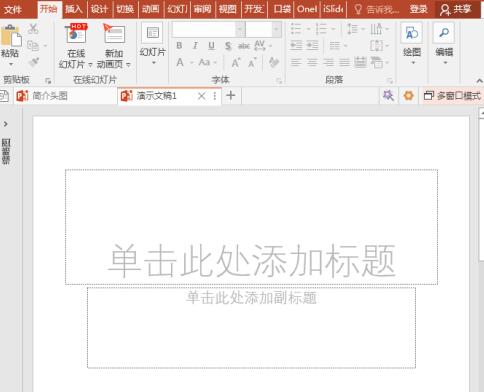Image resolution: width=484 pixels, height=392 pixels.
Task: Toggle Align Right paragraph alignment
Action: pos(328,62)
